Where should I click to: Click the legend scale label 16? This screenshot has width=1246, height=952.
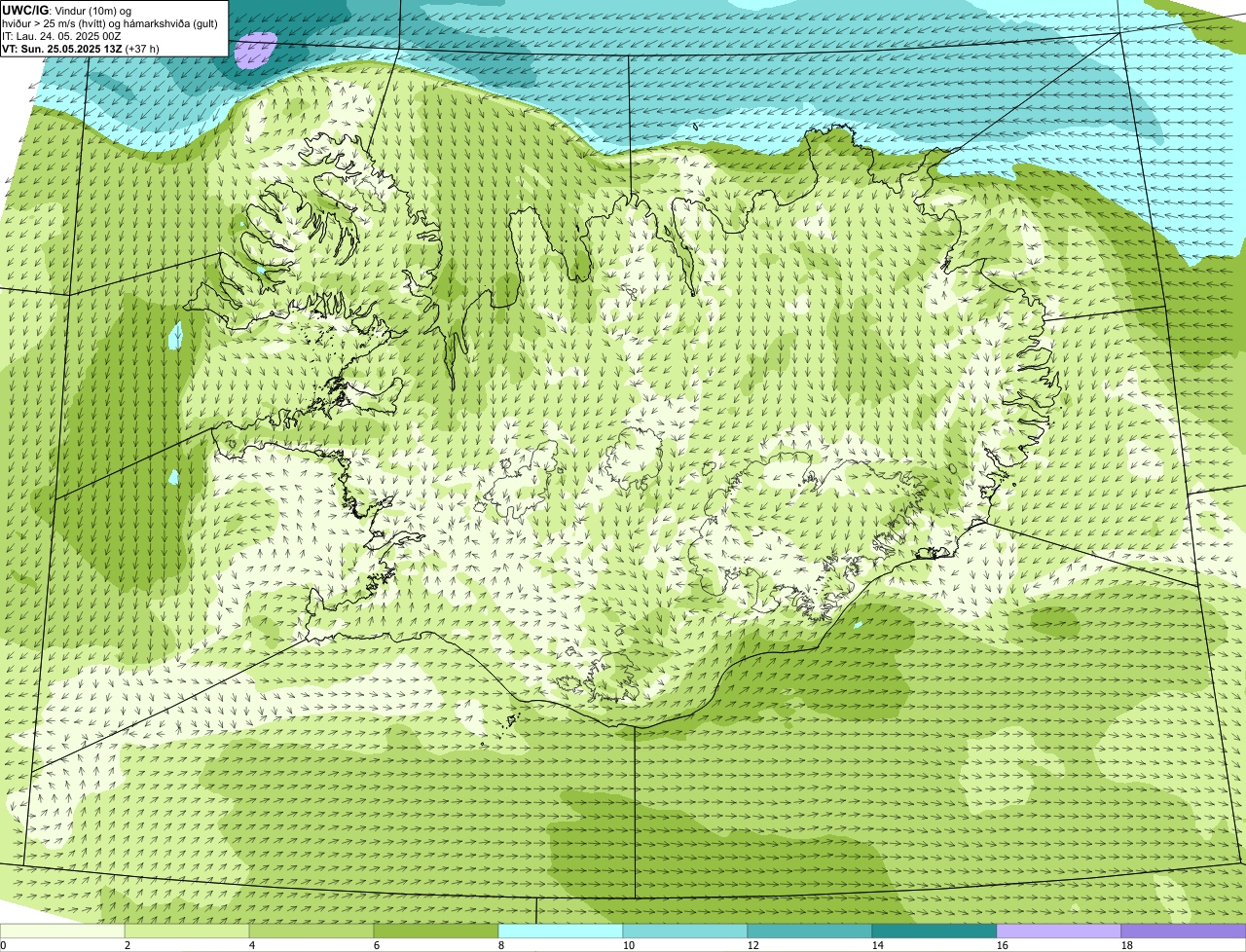(x=1003, y=945)
